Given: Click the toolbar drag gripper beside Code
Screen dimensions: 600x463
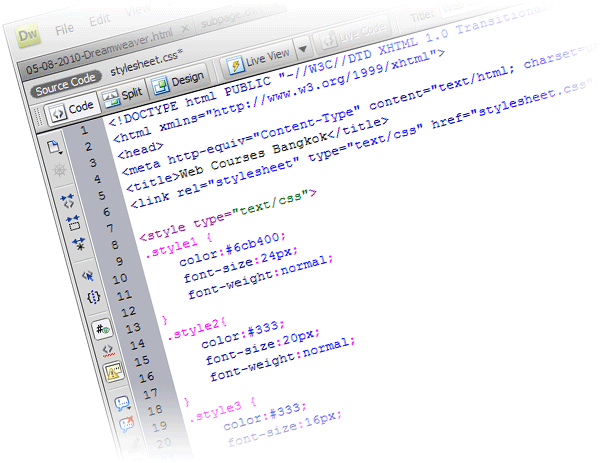Looking at the screenshot, I should click(x=38, y=117).
